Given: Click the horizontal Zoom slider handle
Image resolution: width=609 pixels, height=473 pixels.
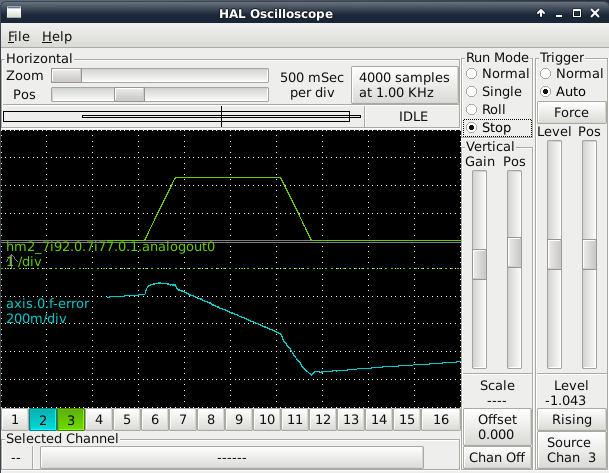Looking at the screenshot, I should (x=67, y=76).
